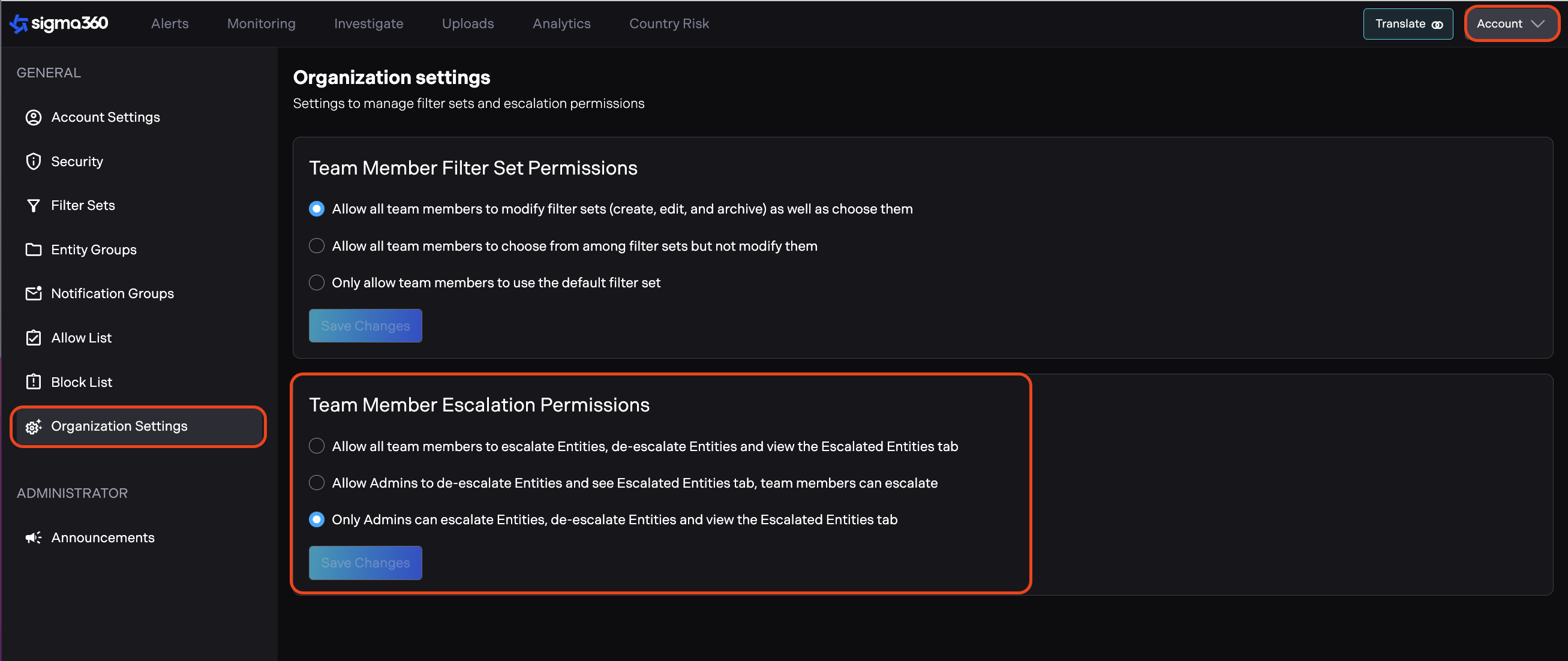Click the Entity Groups folder icon

click(34, 250)
